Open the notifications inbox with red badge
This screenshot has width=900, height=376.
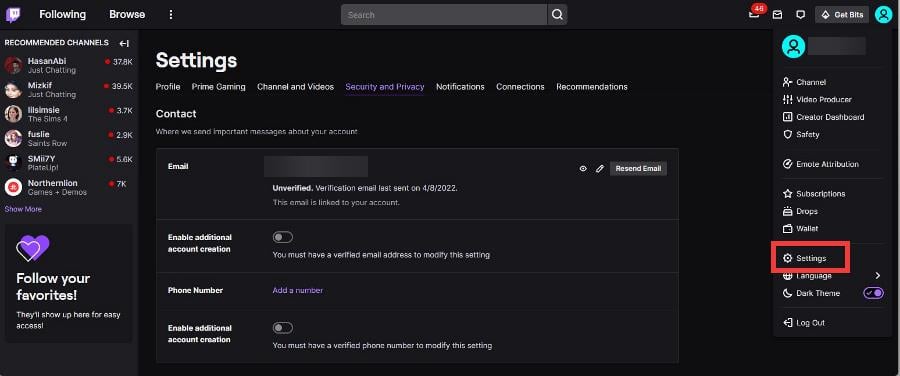coord(755,14)
